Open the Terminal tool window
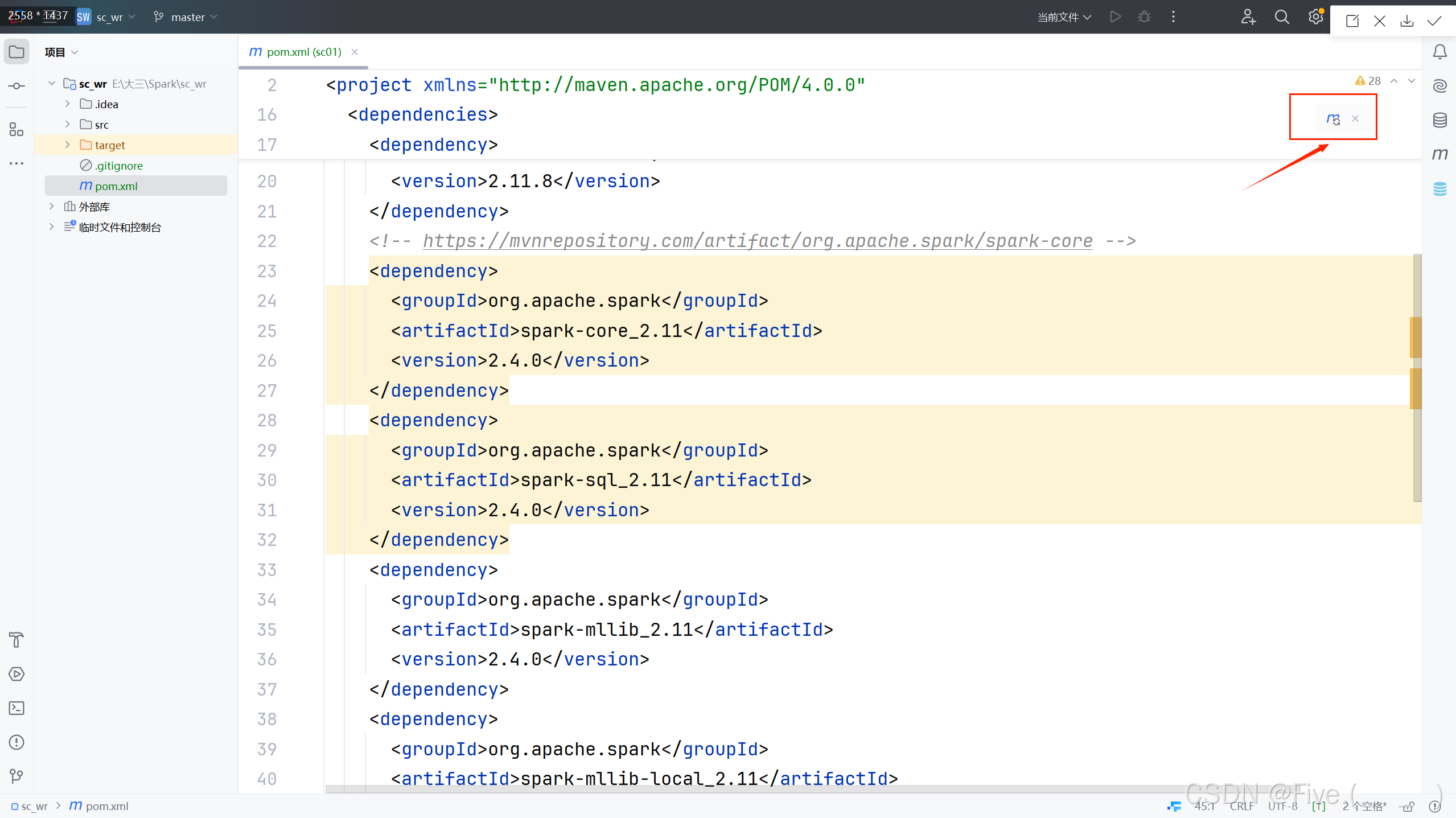1456x818 pixels. click(x=17, y=708)
